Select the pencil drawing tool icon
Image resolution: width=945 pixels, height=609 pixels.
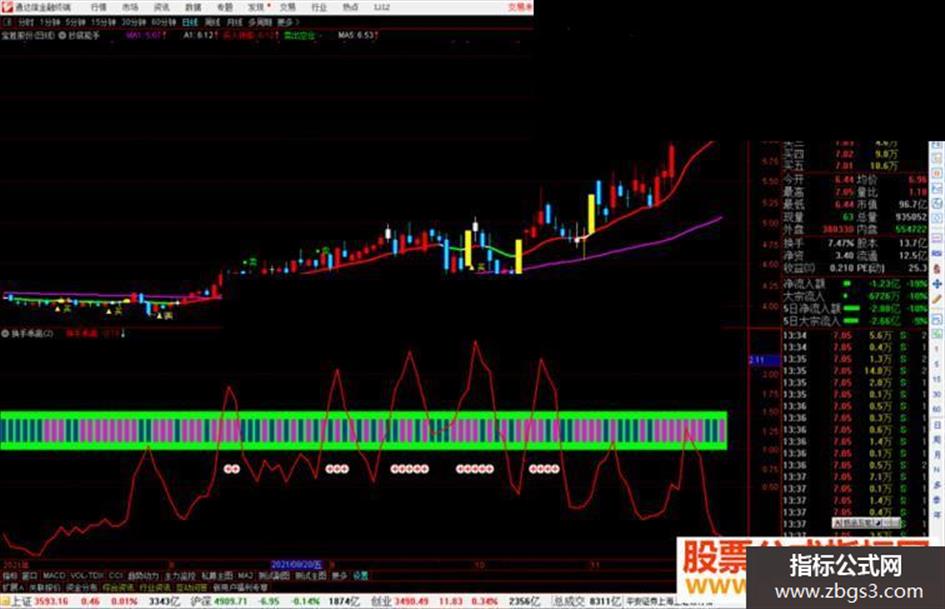(x=937, y=300)
